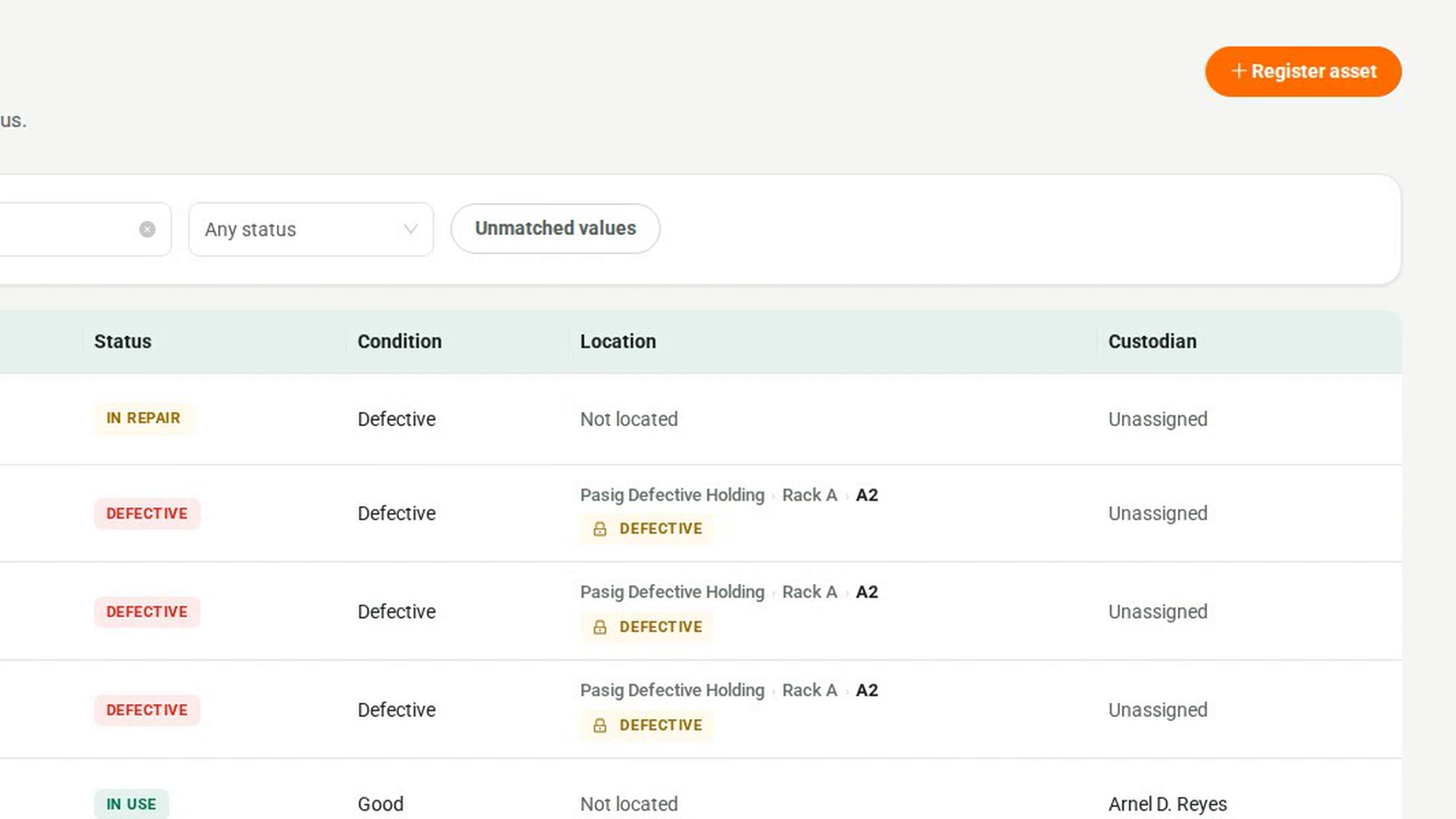This screenshot has height=819, width=1456.
Task: Click the last red DEFECTIVE status badge
Action: point(147,711)
